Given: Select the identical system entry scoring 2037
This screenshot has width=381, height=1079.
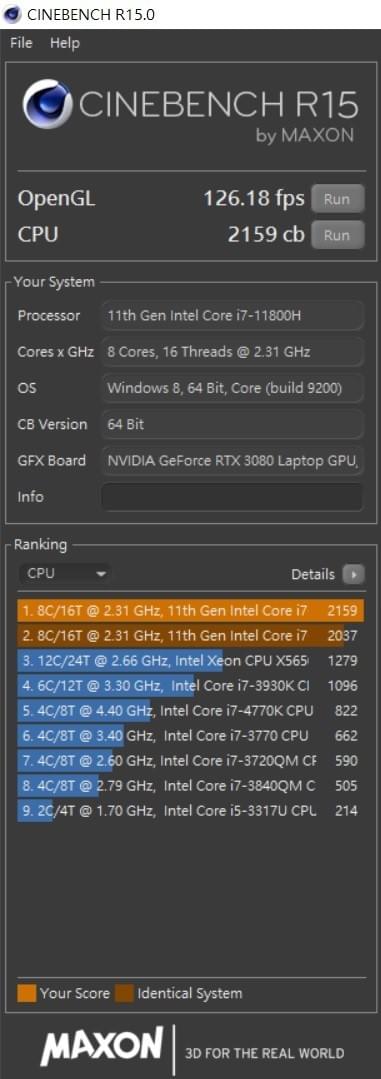Looking at the screenshot, I should (x=190, y=636).
